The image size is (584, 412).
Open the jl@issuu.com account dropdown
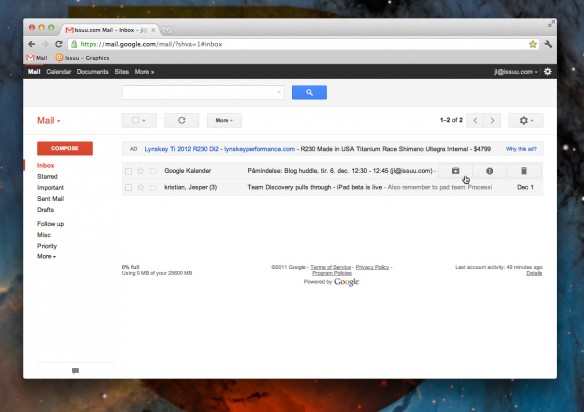point(516,72)
